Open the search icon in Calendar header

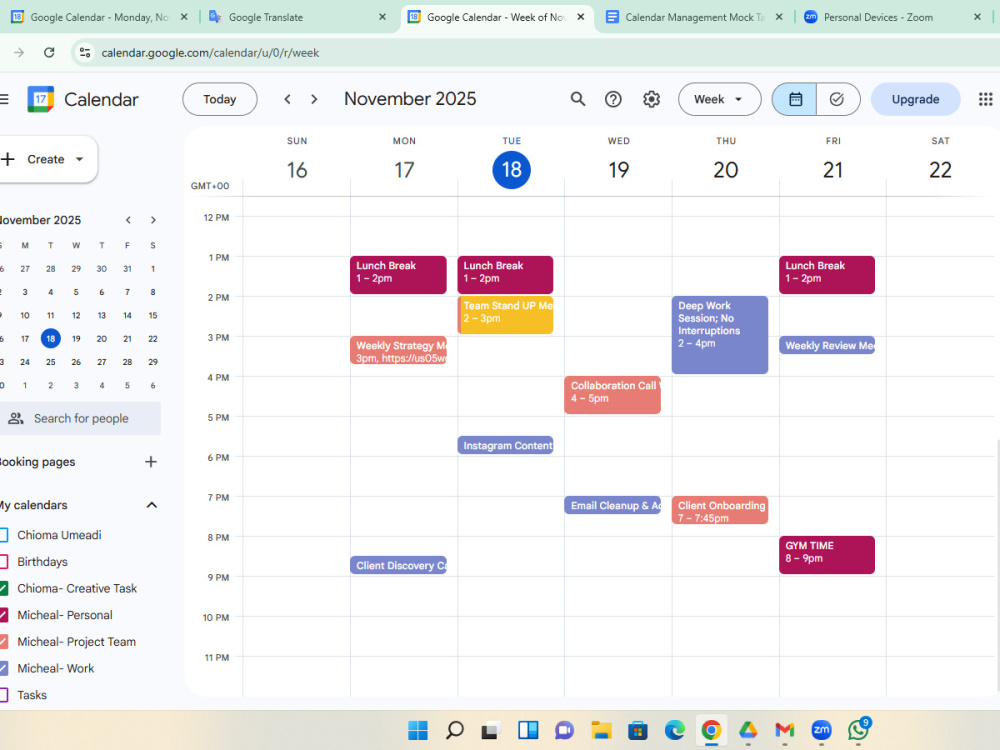[x=577, y=99]
